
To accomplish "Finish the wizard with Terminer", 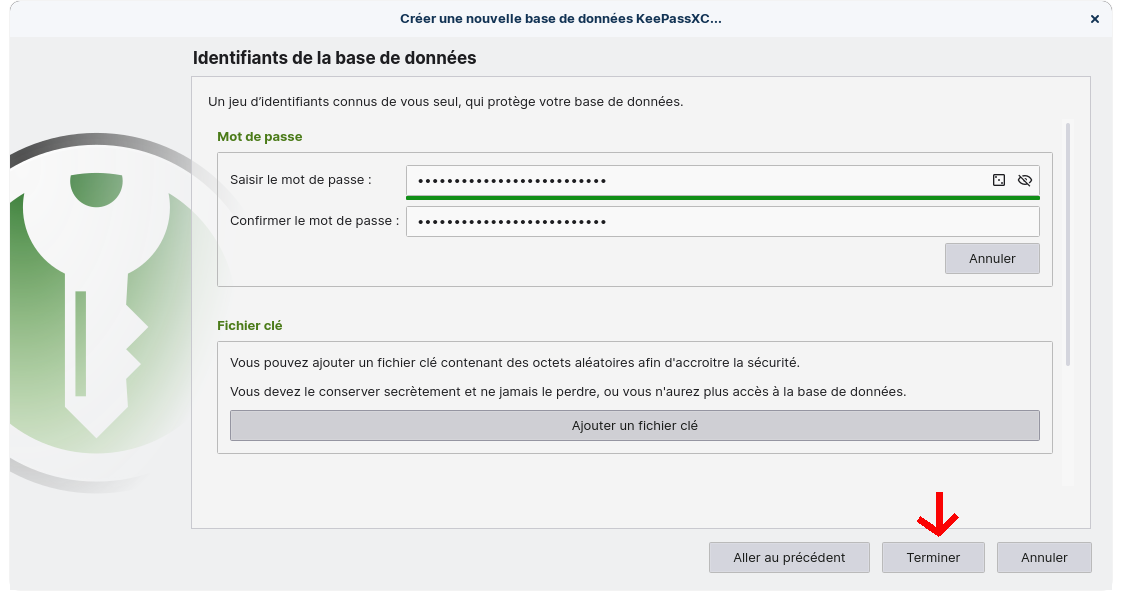I will click(x=933, y=557).
